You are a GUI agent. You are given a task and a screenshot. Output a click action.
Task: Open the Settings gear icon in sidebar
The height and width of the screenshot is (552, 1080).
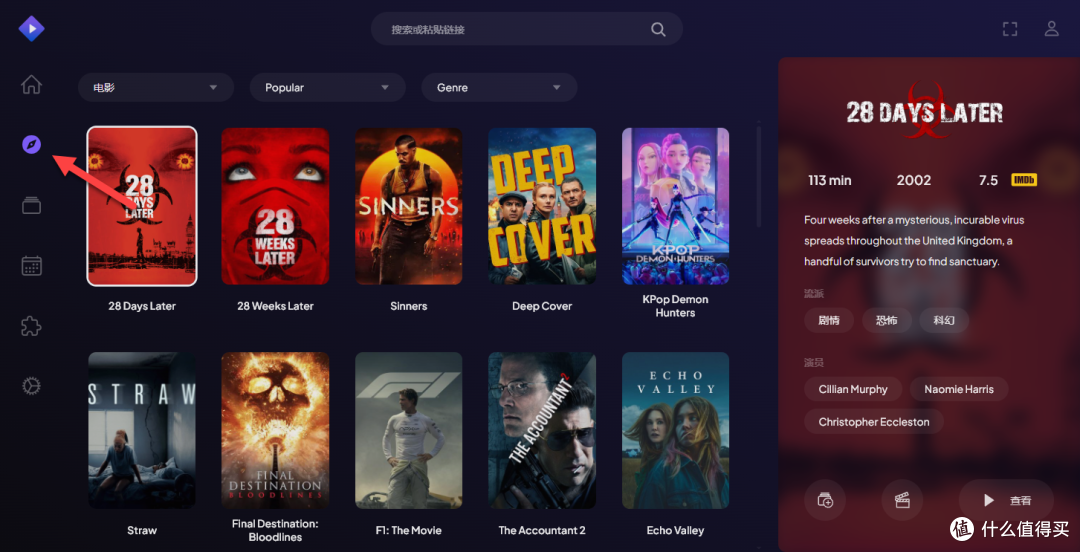click(x=32, y=386)
